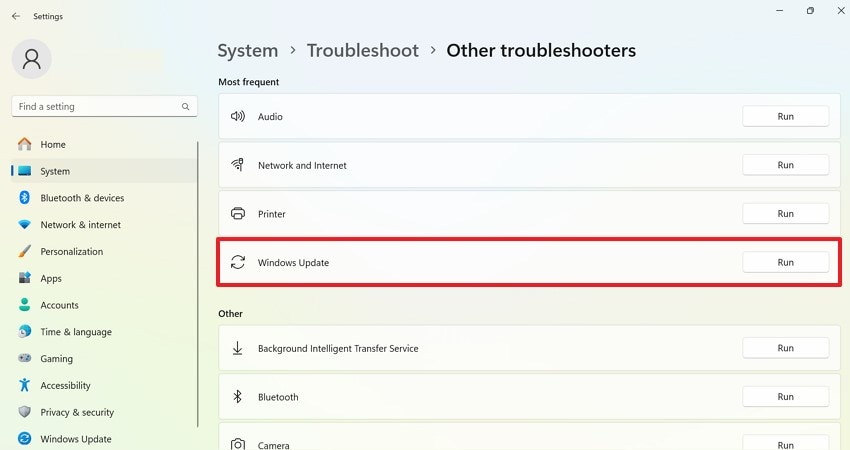Click the 'Network and Internet' label
850x450 pixels.
pos(302,165)
